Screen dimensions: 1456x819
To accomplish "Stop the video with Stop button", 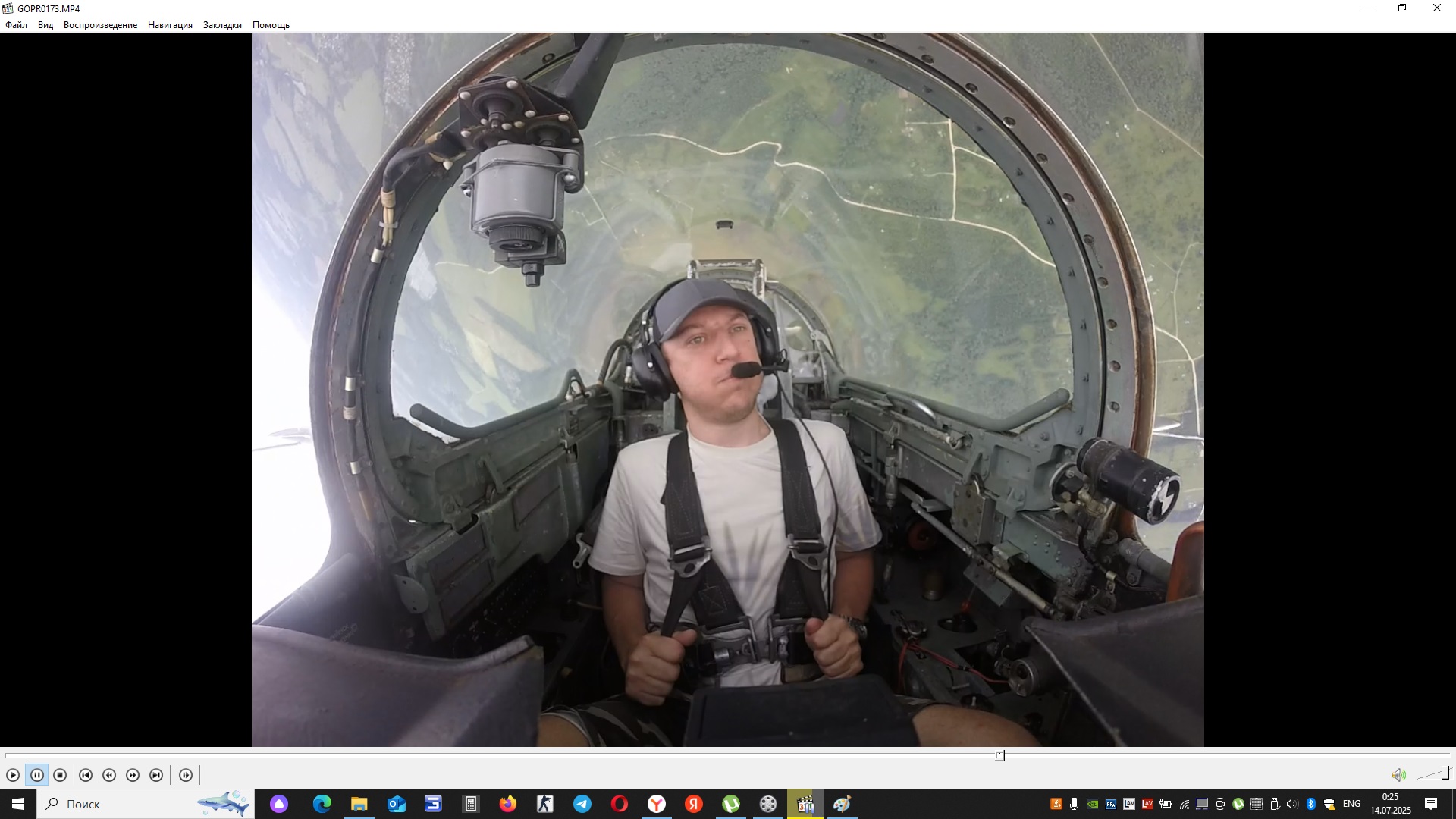I will 61,775.
